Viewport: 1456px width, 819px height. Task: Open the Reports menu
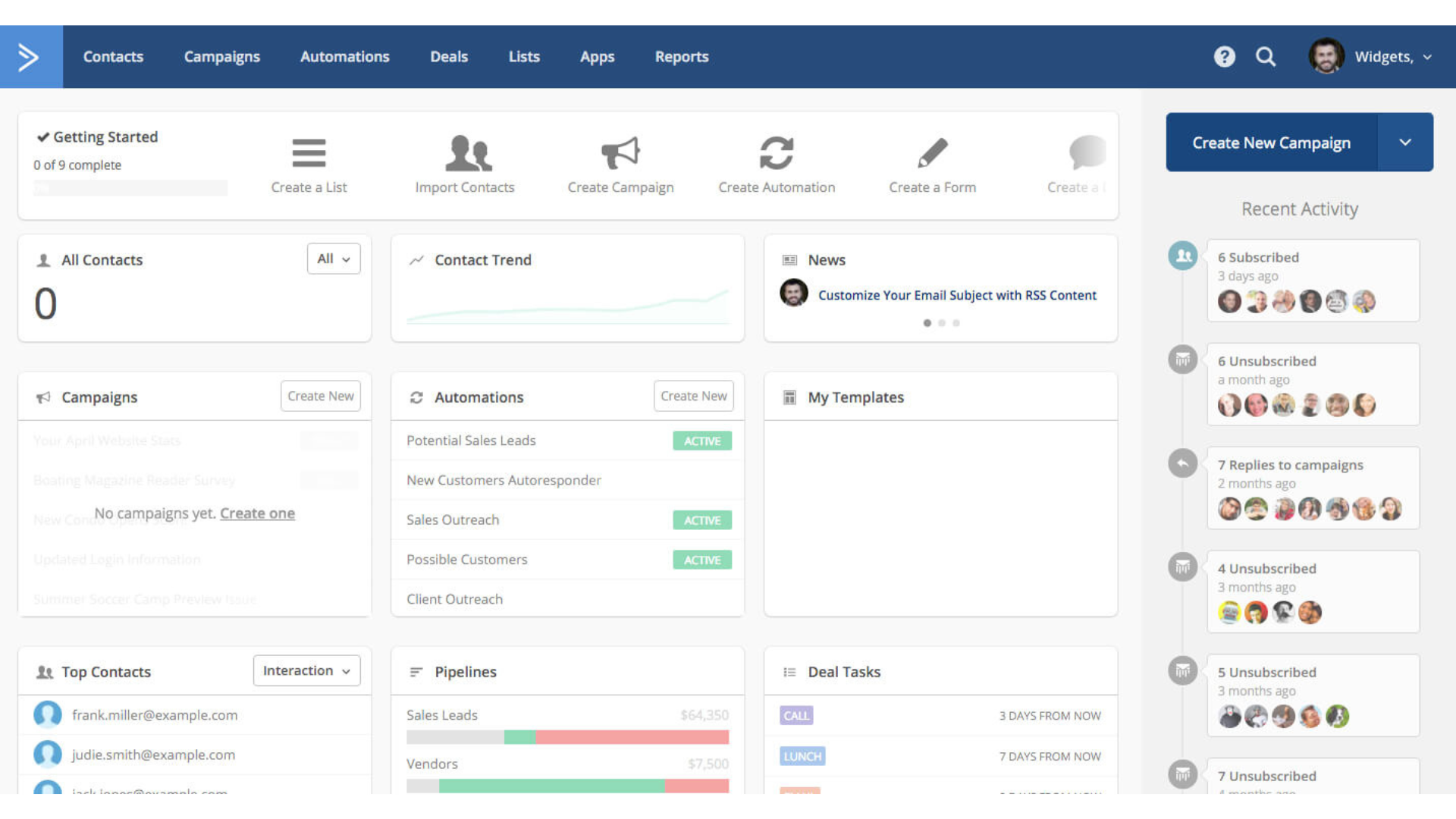pyautogui.click(x=681, y=57)
